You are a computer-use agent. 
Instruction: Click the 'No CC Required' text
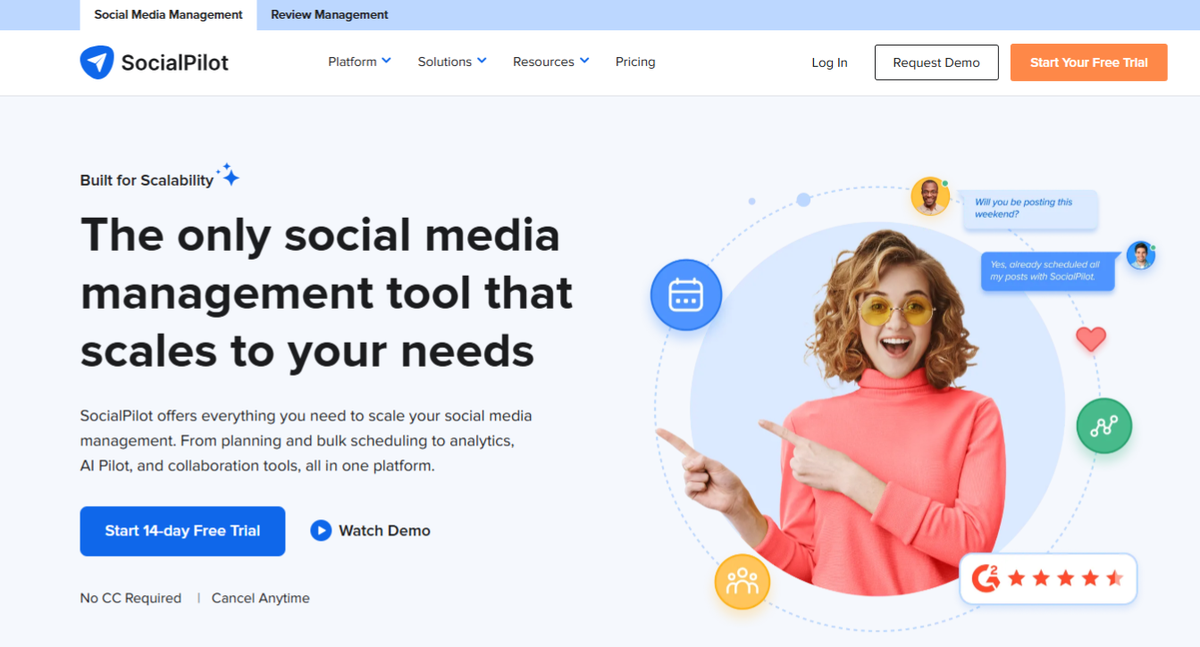click(x=131, y=598)
